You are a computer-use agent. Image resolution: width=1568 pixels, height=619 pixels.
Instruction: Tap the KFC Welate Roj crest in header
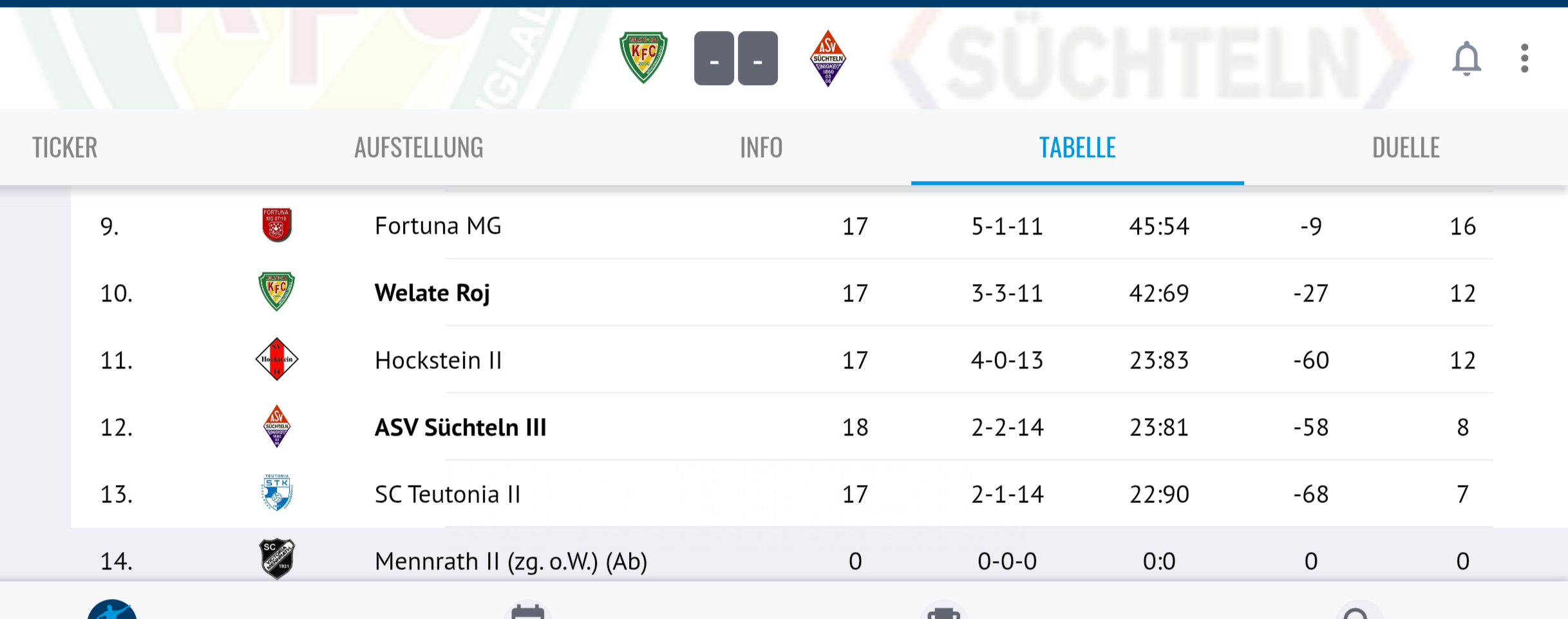point(643,58)
